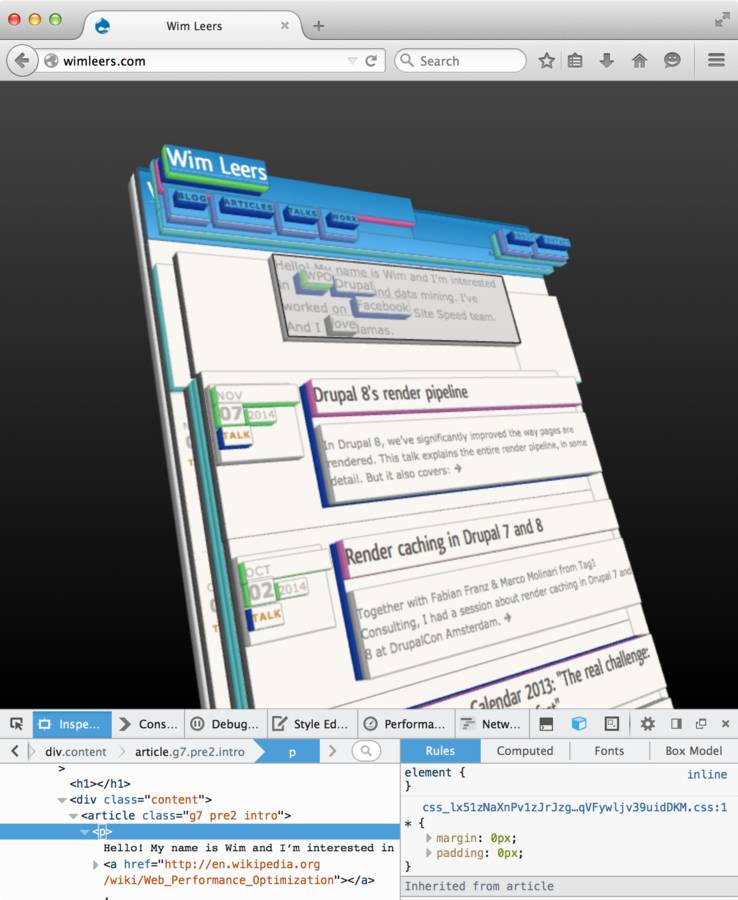Open a new browser tab
Viewport: 738px width, 900px height.
point(318,26)
